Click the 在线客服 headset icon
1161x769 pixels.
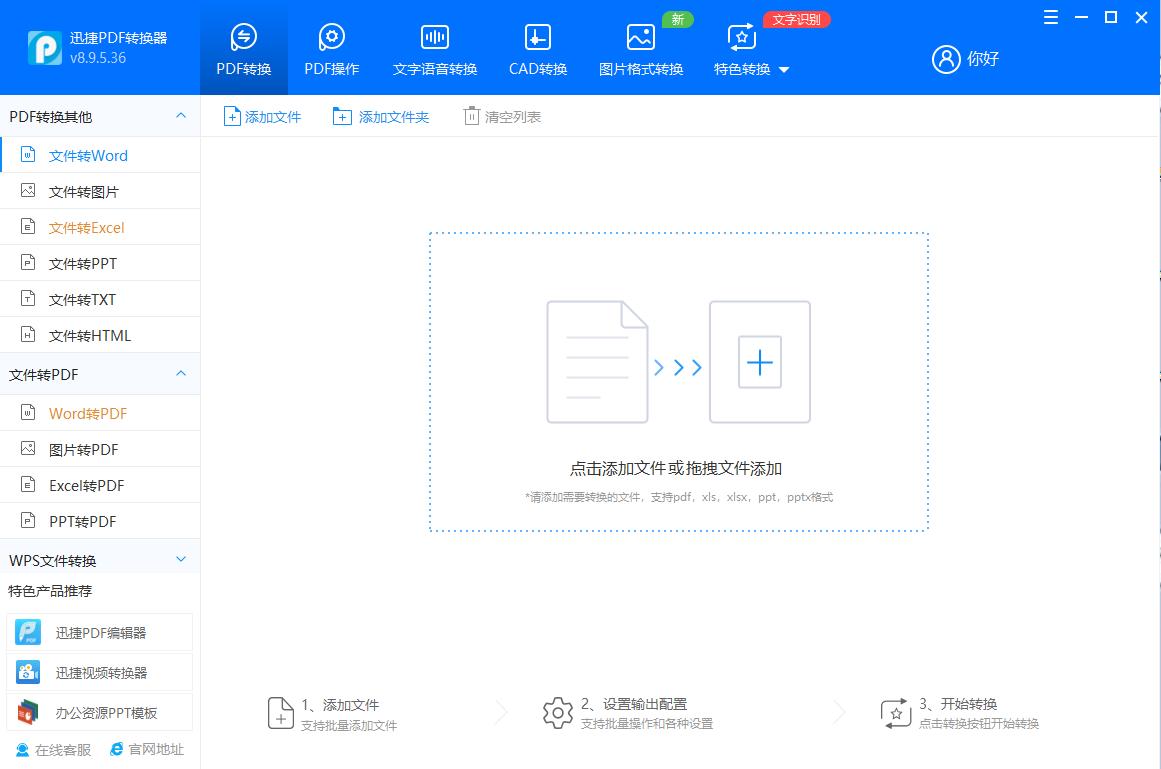[x=22, y=750]
